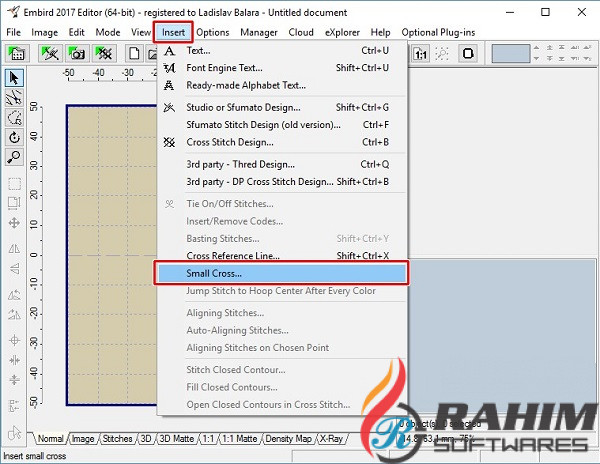Image resolution: width=600 pixels, height=464 pixels.
Task: Select Cross Reference Line... entry
Action: (x=282, y=256)
